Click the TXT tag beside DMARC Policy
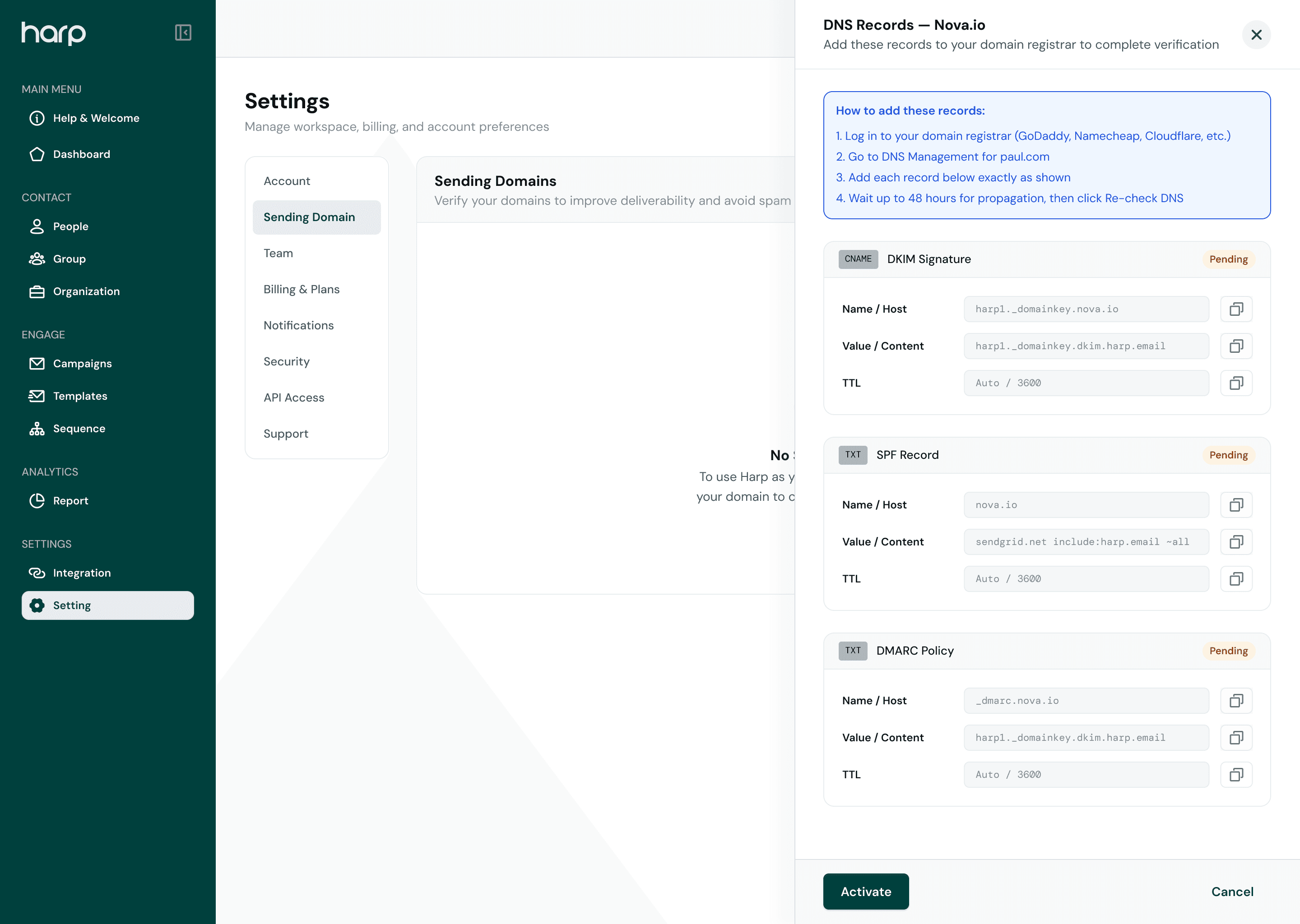This screenshot has width=1300, height=924. (853, 651)
